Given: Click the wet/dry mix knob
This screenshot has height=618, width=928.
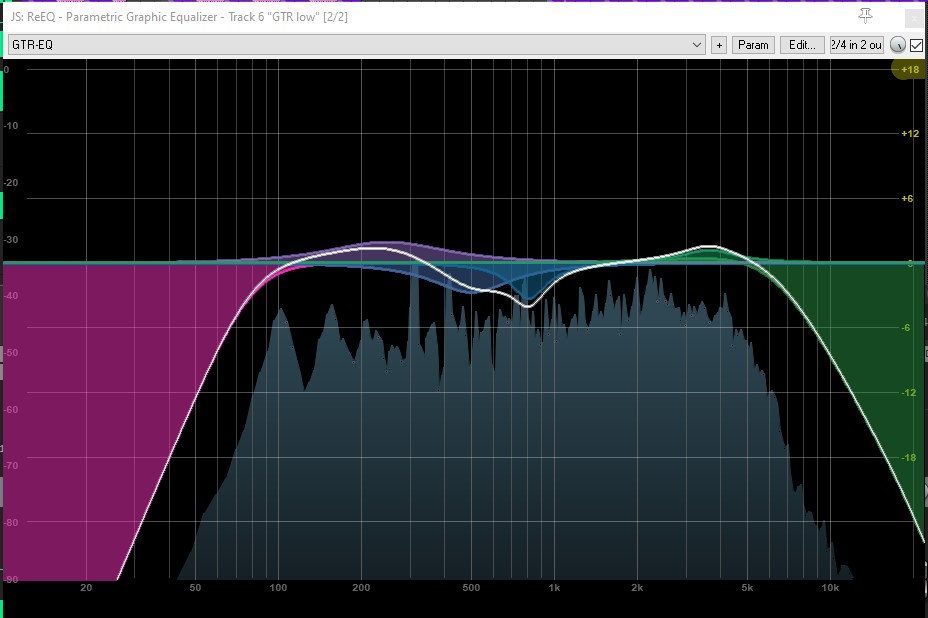Looking at the screenshot, I should (x=897, y=45).
